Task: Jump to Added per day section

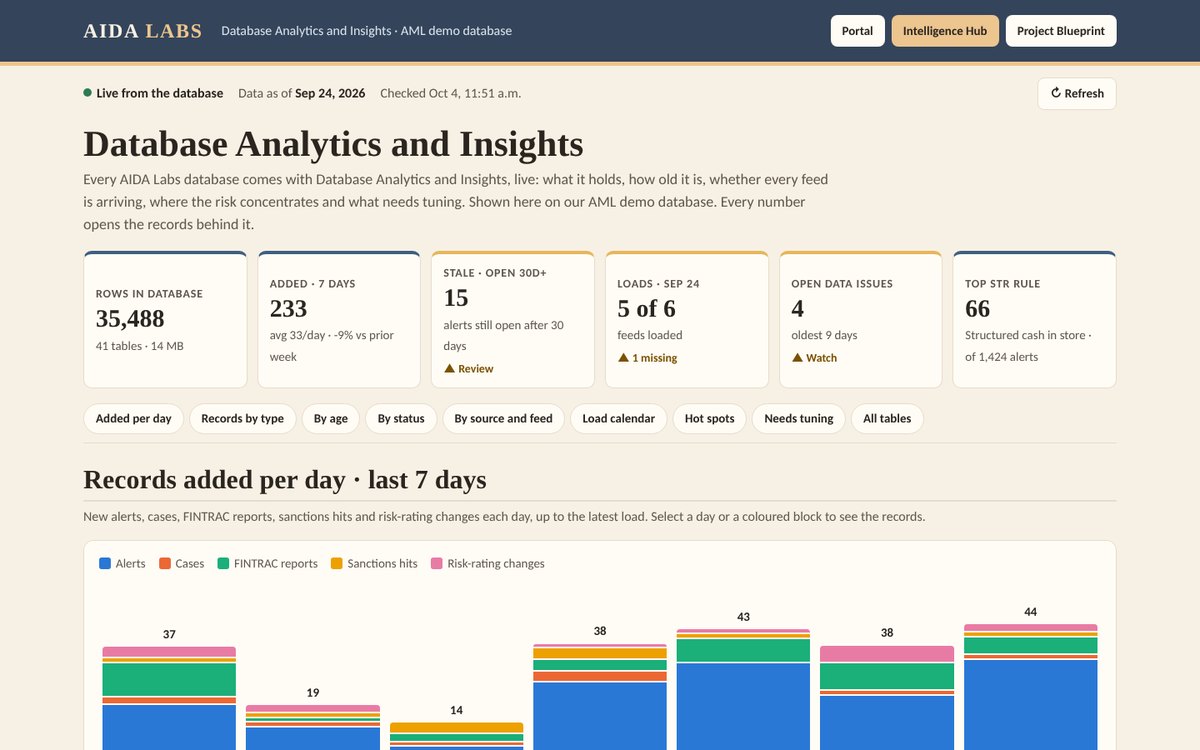Action: pyautogui.click(x=134, y=419)
